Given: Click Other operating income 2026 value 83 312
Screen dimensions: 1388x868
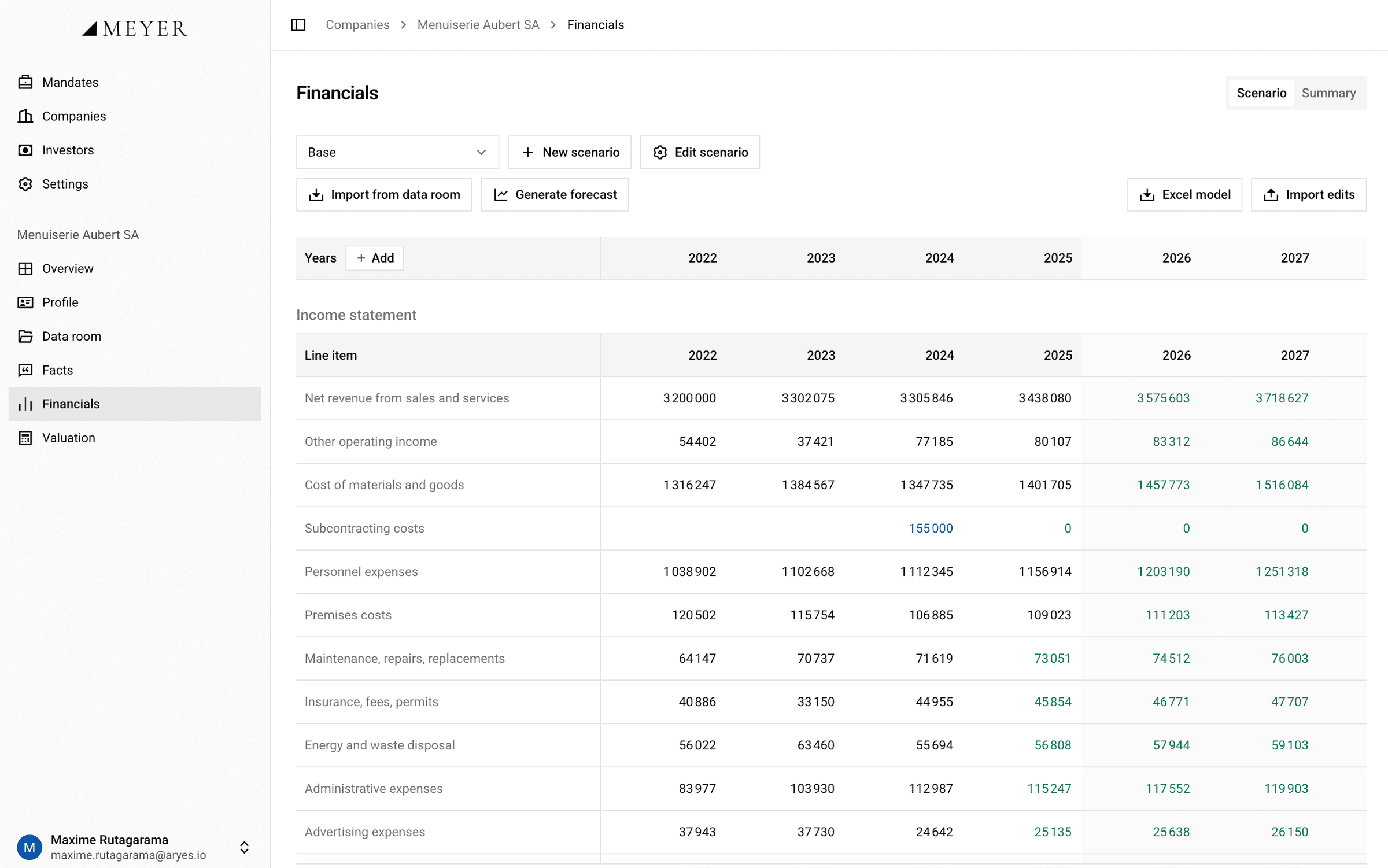Looking at the screenshot, I should tap(1171, 442).
